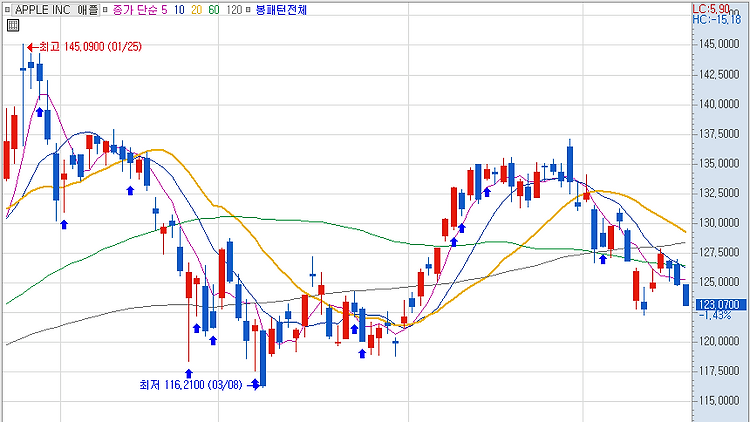Click the 142.5000 price axis label

coord(719,75)
